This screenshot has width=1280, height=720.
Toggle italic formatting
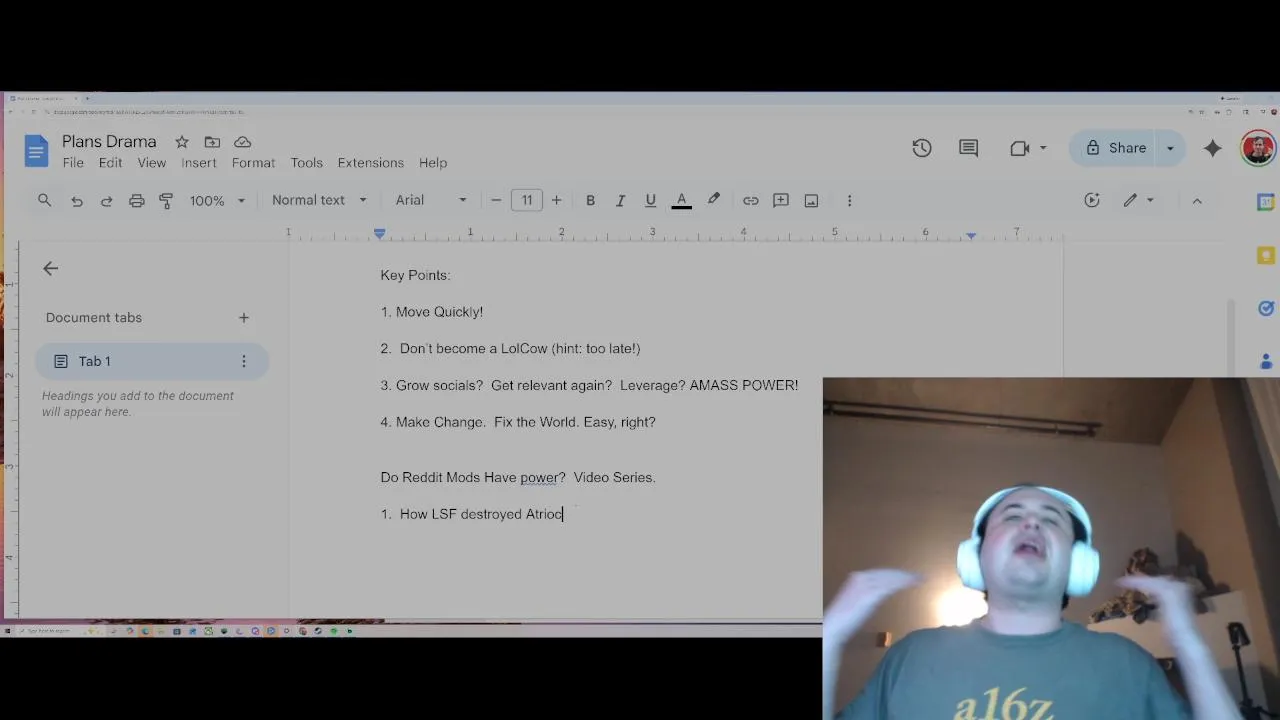coord(620,201)
